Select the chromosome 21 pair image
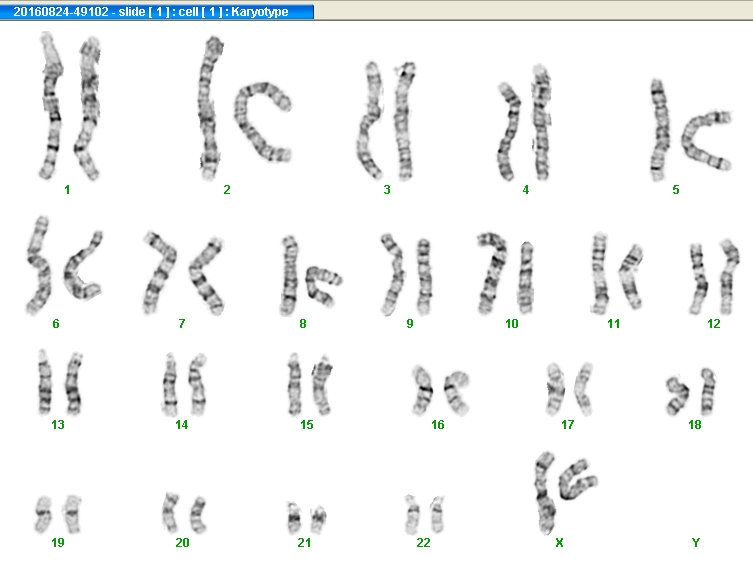753x579 pixels. (307, 519)
